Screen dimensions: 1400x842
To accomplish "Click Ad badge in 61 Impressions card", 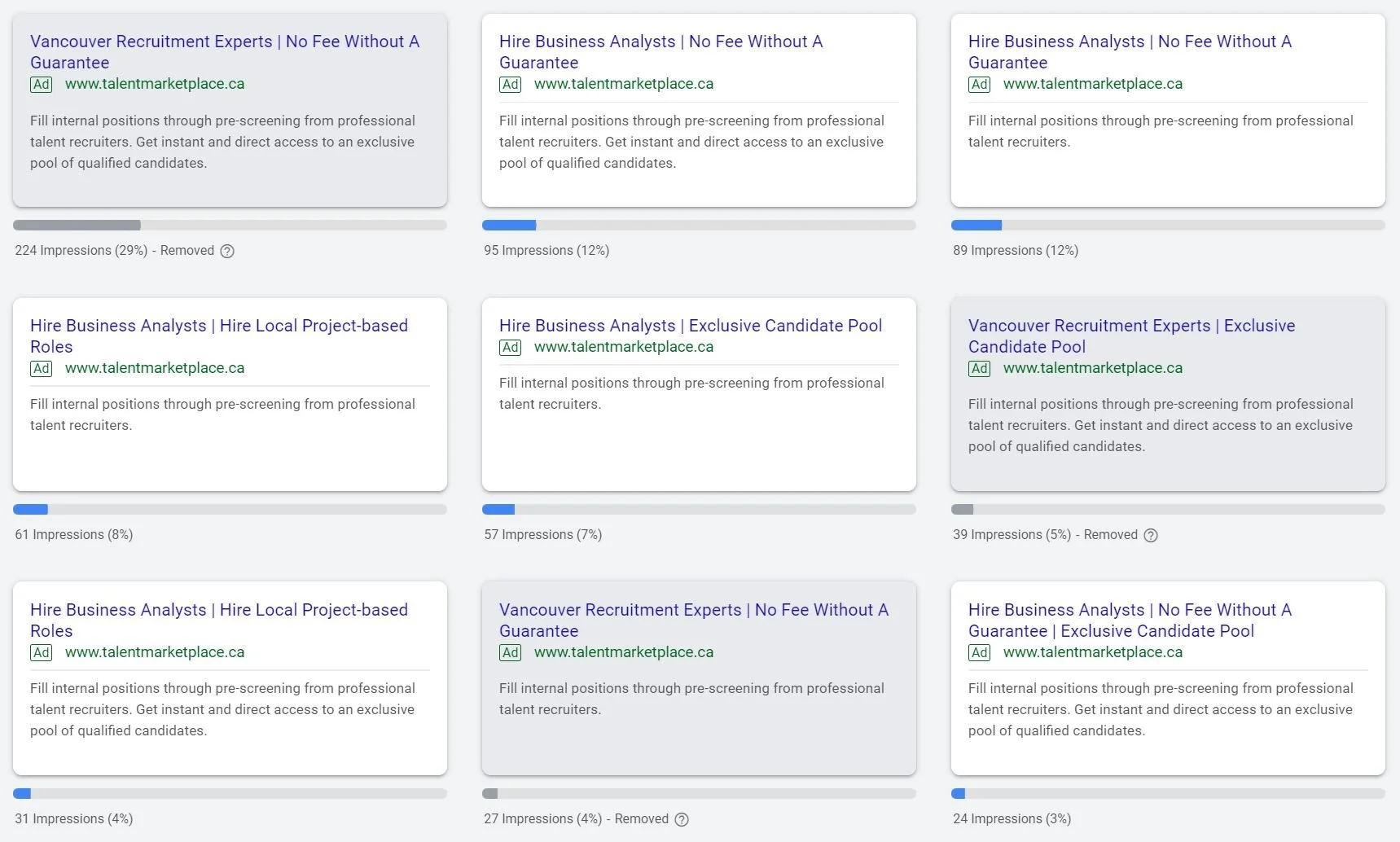I will point(42,368).
